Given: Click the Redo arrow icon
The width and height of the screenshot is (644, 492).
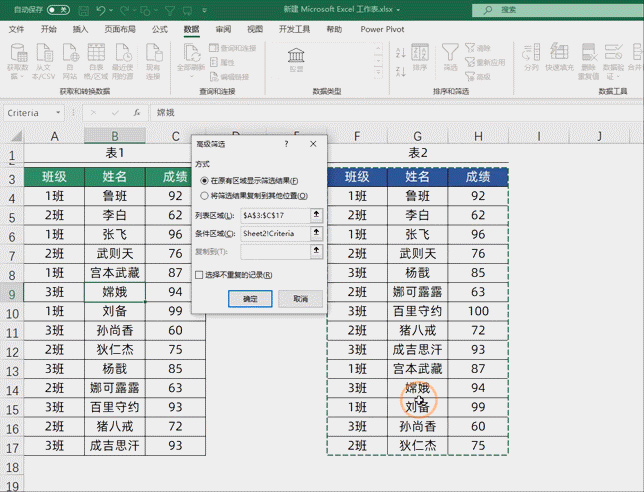Looking at the screenshot, I should pyautogui.click(x=124, y=10).
